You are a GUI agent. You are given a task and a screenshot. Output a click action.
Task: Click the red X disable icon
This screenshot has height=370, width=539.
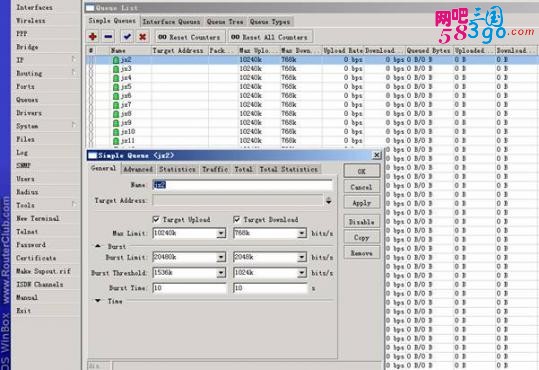click(x=142, y=36)
